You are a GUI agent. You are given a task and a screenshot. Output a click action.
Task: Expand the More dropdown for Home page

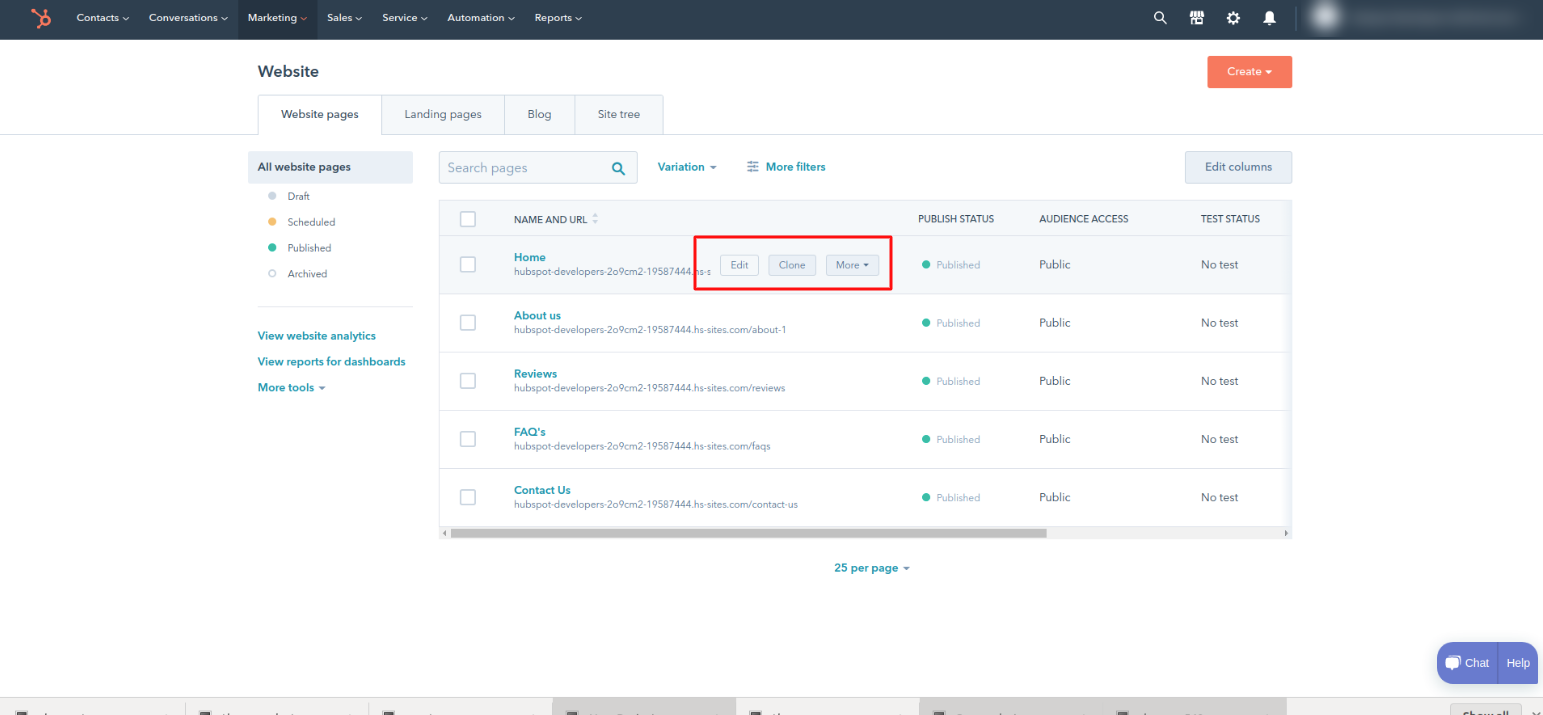(852, 265)
